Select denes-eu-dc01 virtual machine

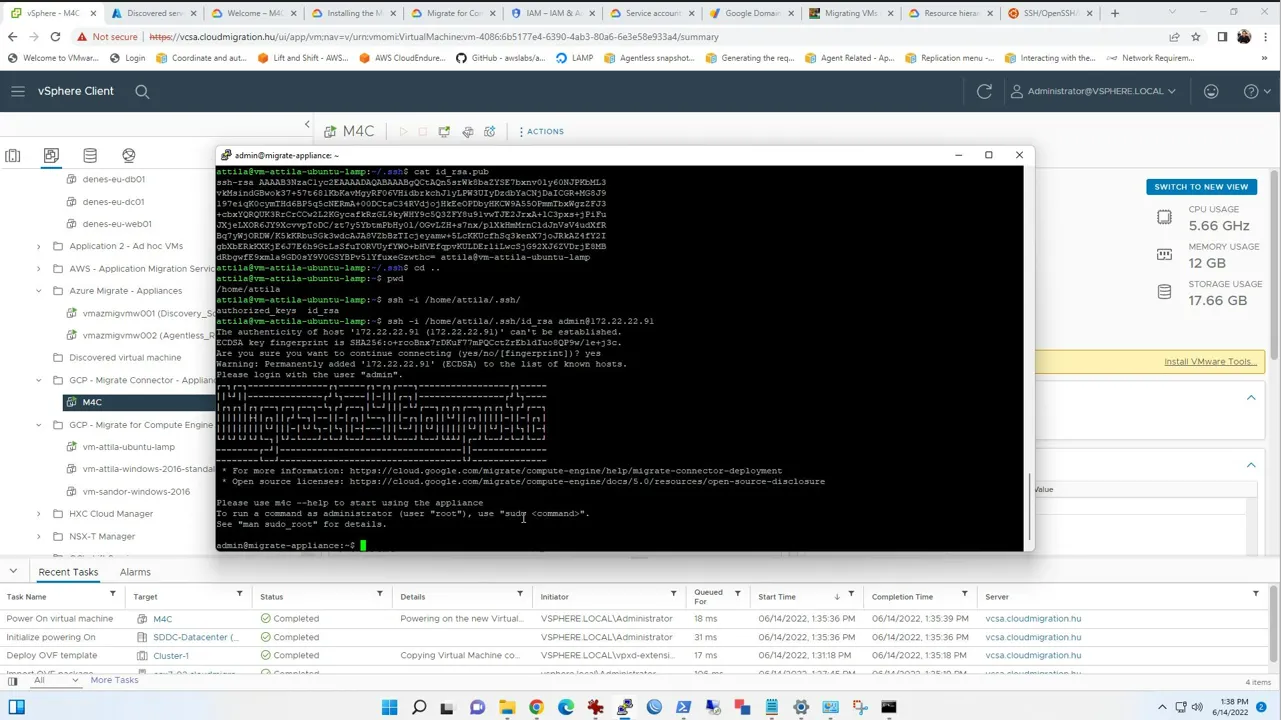point(113,201)
